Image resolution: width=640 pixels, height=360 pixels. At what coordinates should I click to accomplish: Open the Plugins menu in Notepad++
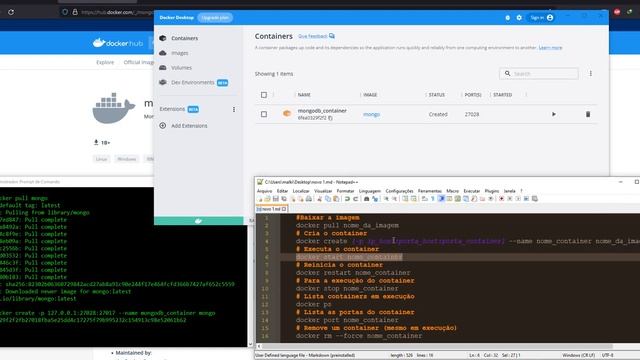coord(492,191)
